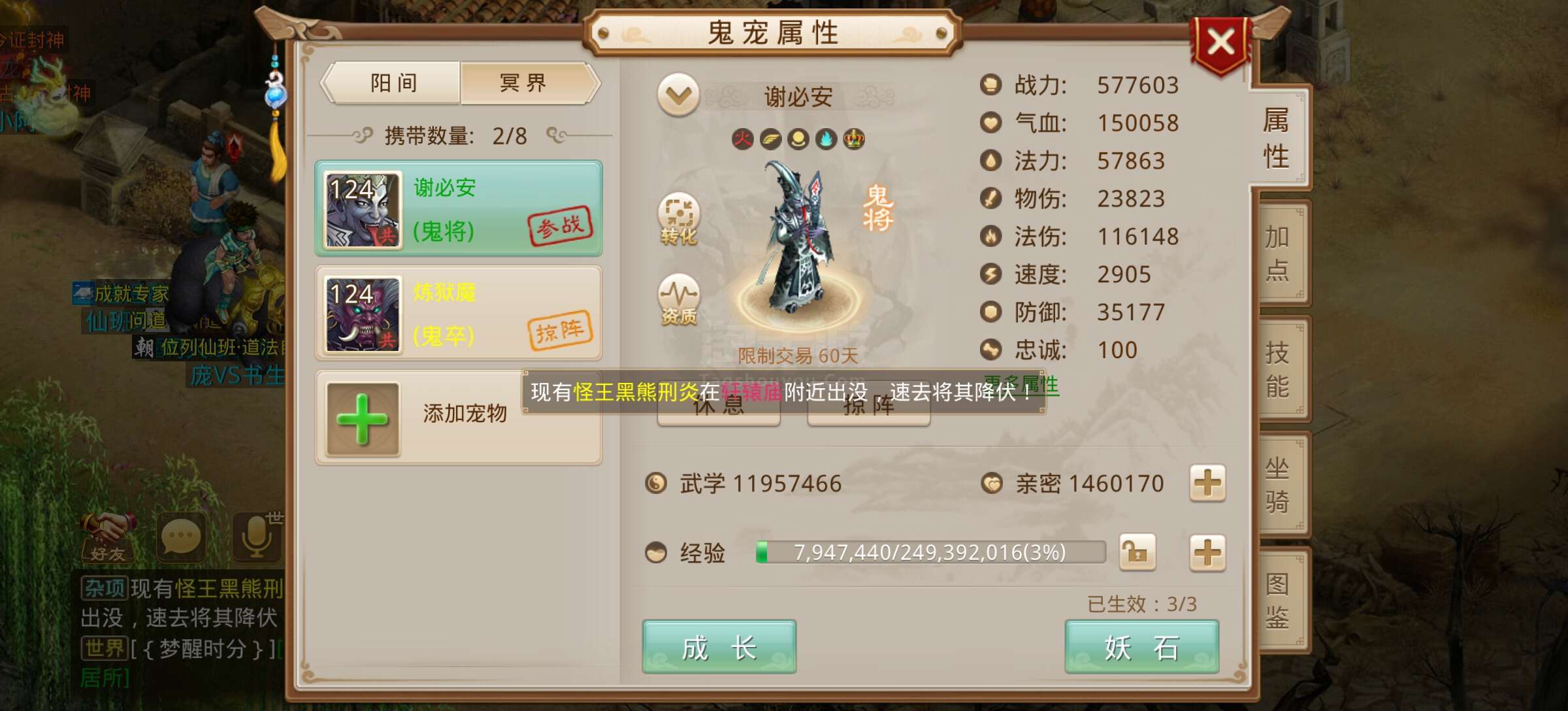Add intimacy with the 亲密 plus button

1207,484
